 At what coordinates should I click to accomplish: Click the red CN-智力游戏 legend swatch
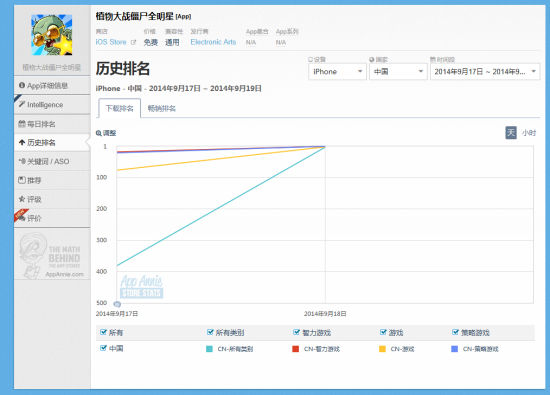tap(295, 349)
